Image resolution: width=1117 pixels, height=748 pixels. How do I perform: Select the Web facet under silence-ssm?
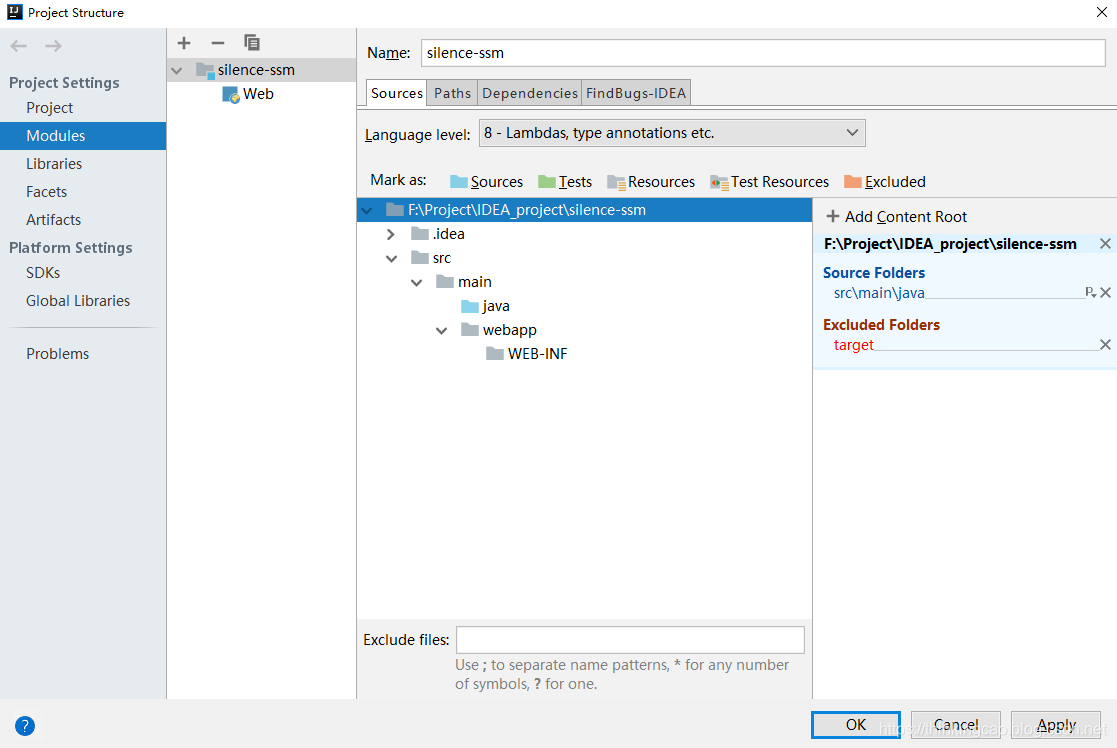click(248, 94)
